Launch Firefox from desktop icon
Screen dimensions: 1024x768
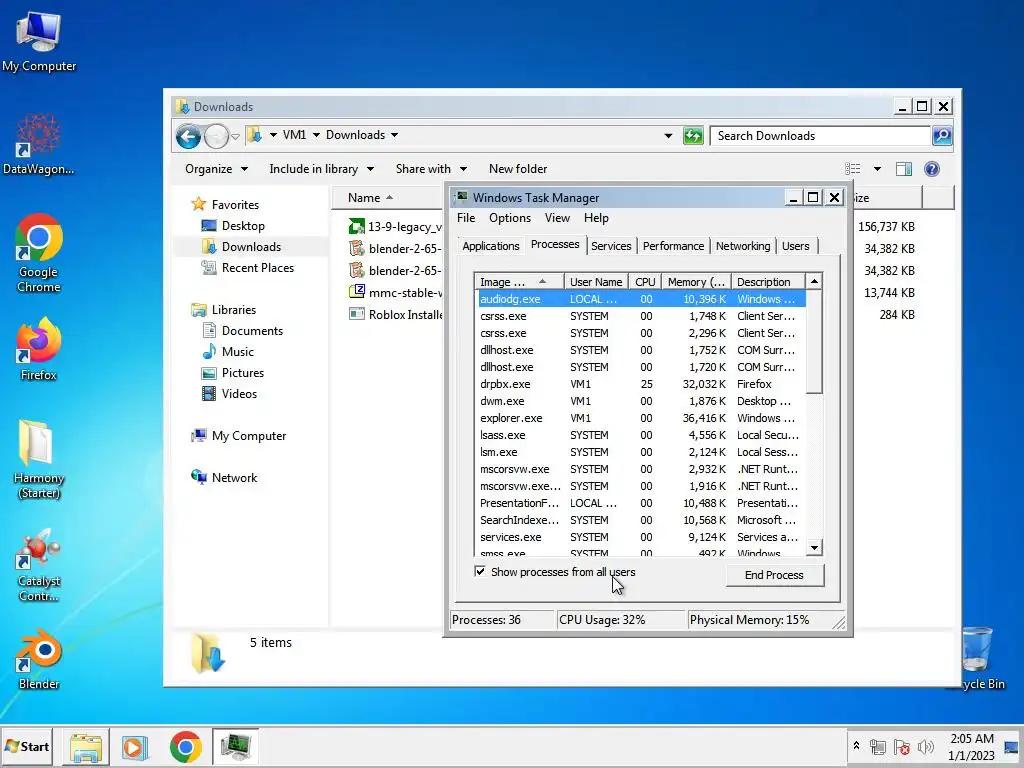[x=39, y=349]
